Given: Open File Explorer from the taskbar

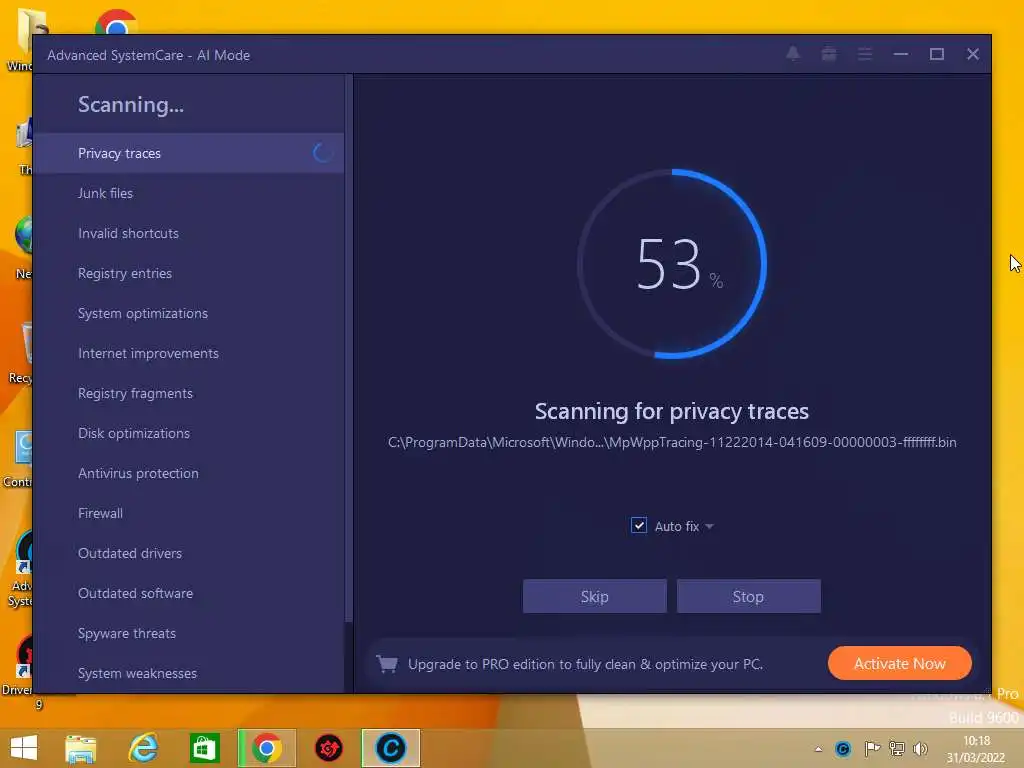Looking at the screenshot, I should [81, 748].
